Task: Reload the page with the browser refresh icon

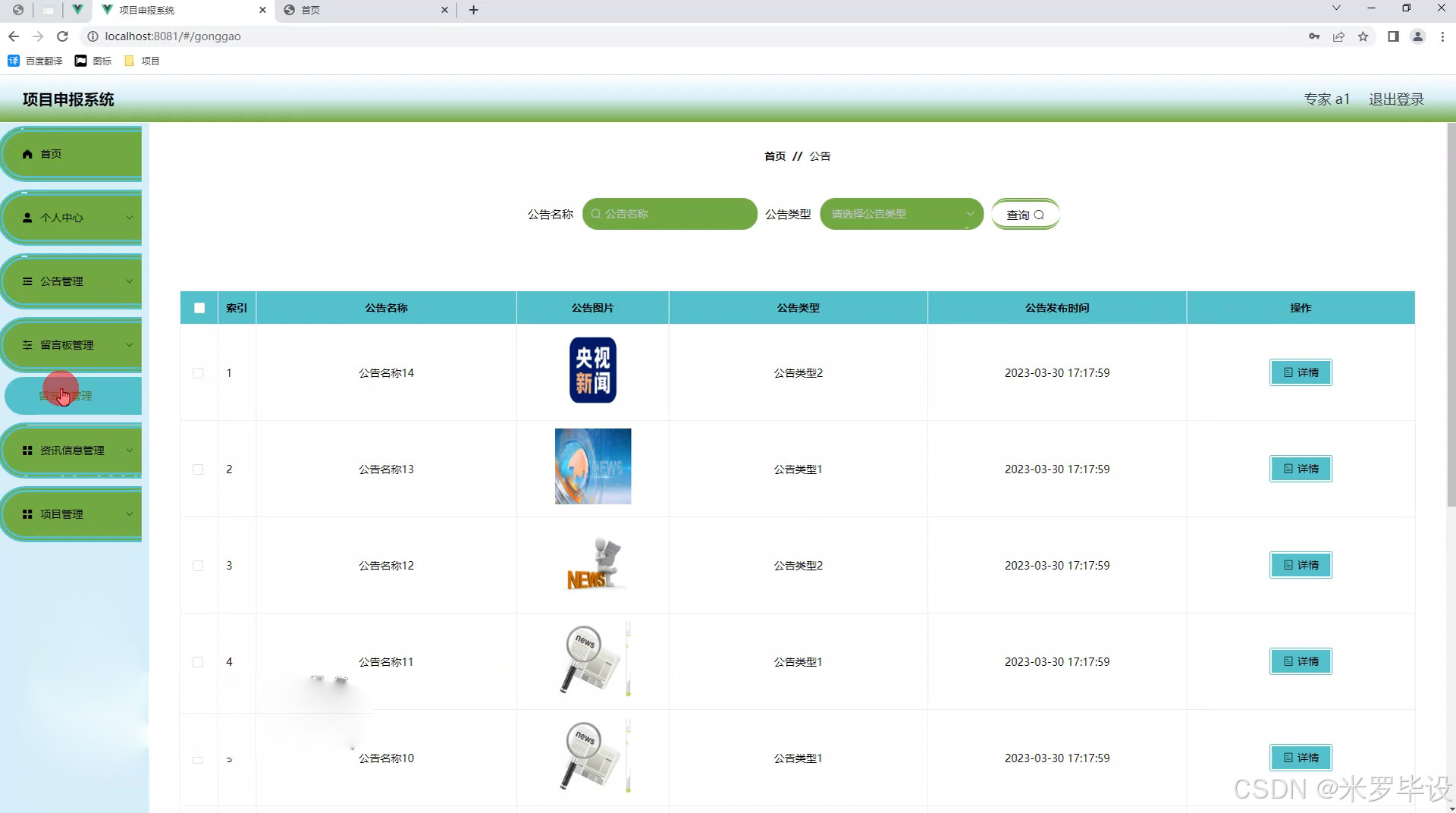Action: coord(63,36)
